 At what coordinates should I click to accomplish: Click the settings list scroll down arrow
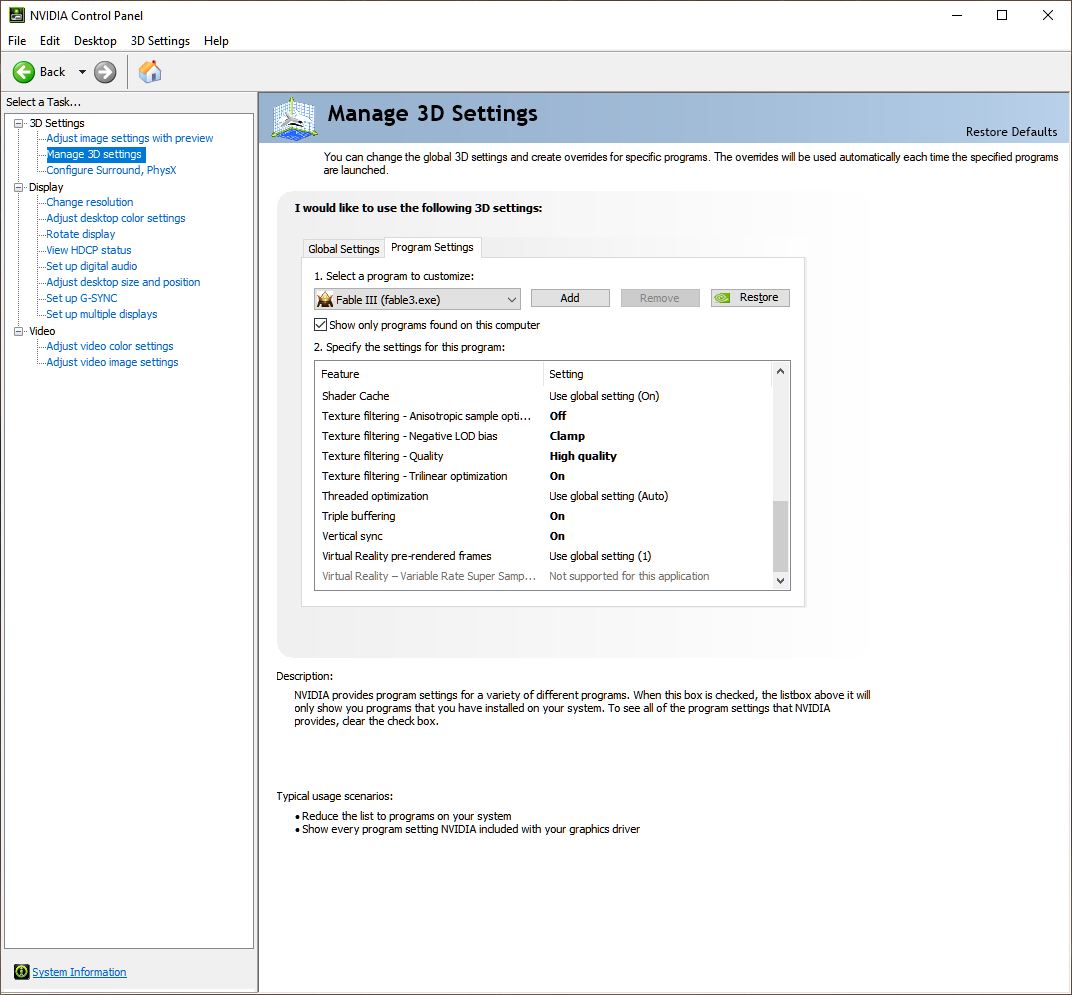pos(780,581)
